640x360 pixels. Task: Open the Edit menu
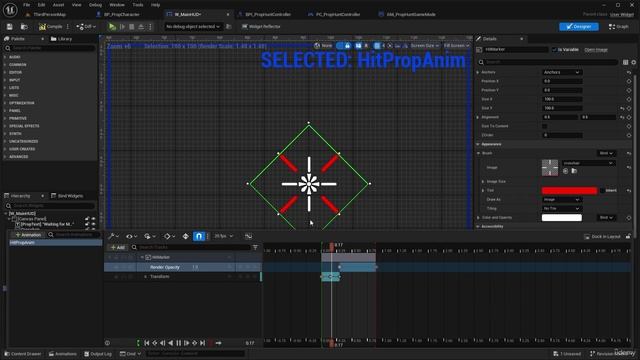pyautogui.click(x=41, y=5)
